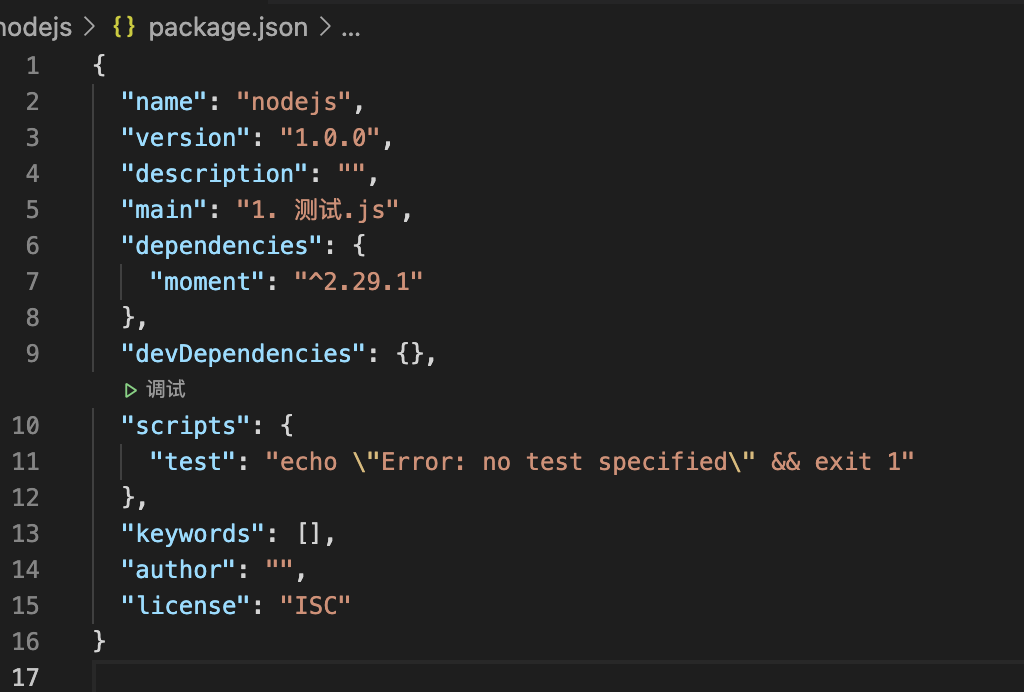Click line number 6 in gutter
This screenshot has width=1024, height=692.
point(32,246)
